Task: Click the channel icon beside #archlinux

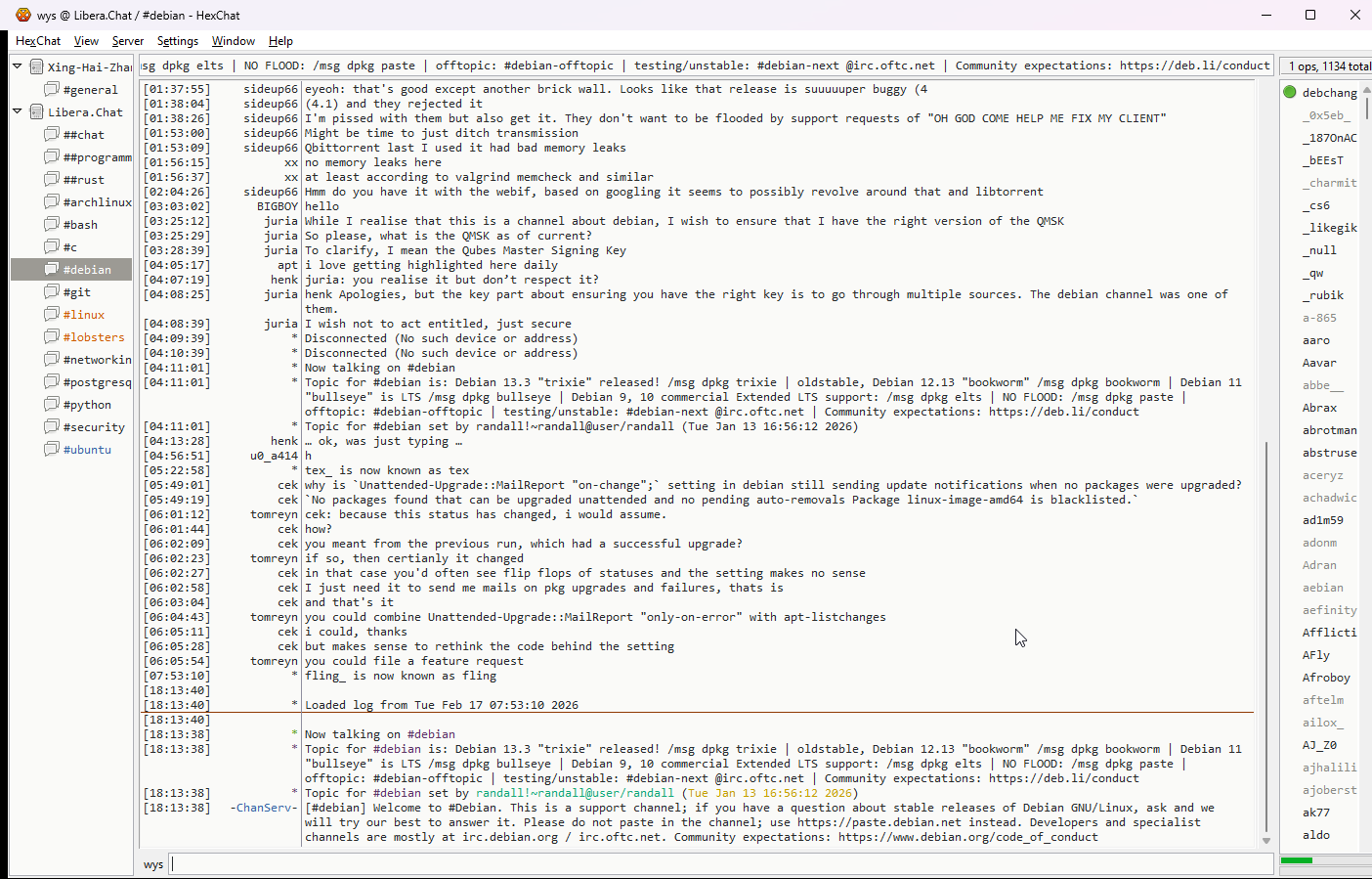Action: click(x=52, y=201)
